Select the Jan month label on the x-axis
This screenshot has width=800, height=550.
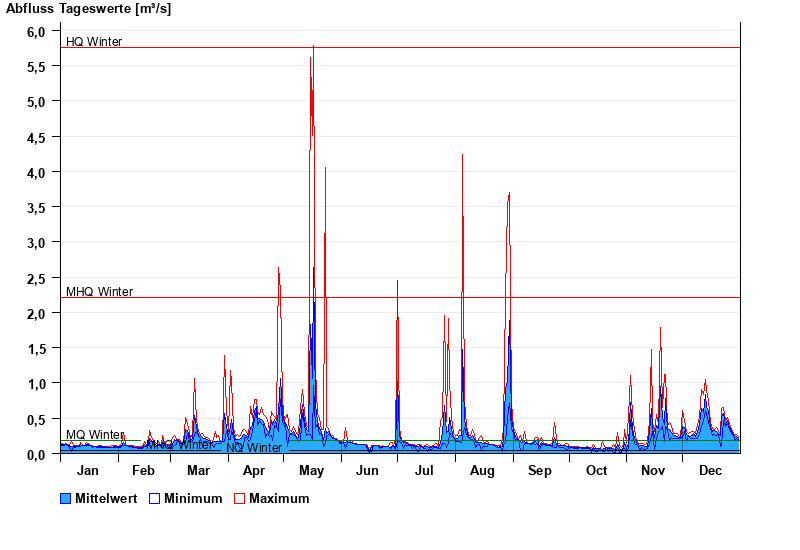[88, 471]
